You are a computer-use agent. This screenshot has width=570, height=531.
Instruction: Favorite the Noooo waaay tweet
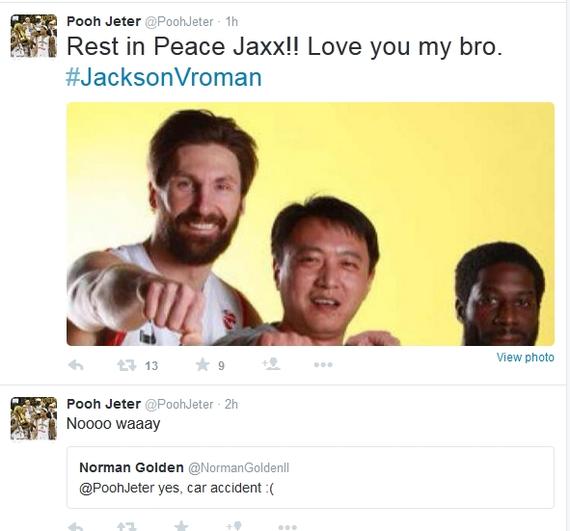[x=181, y=526]
